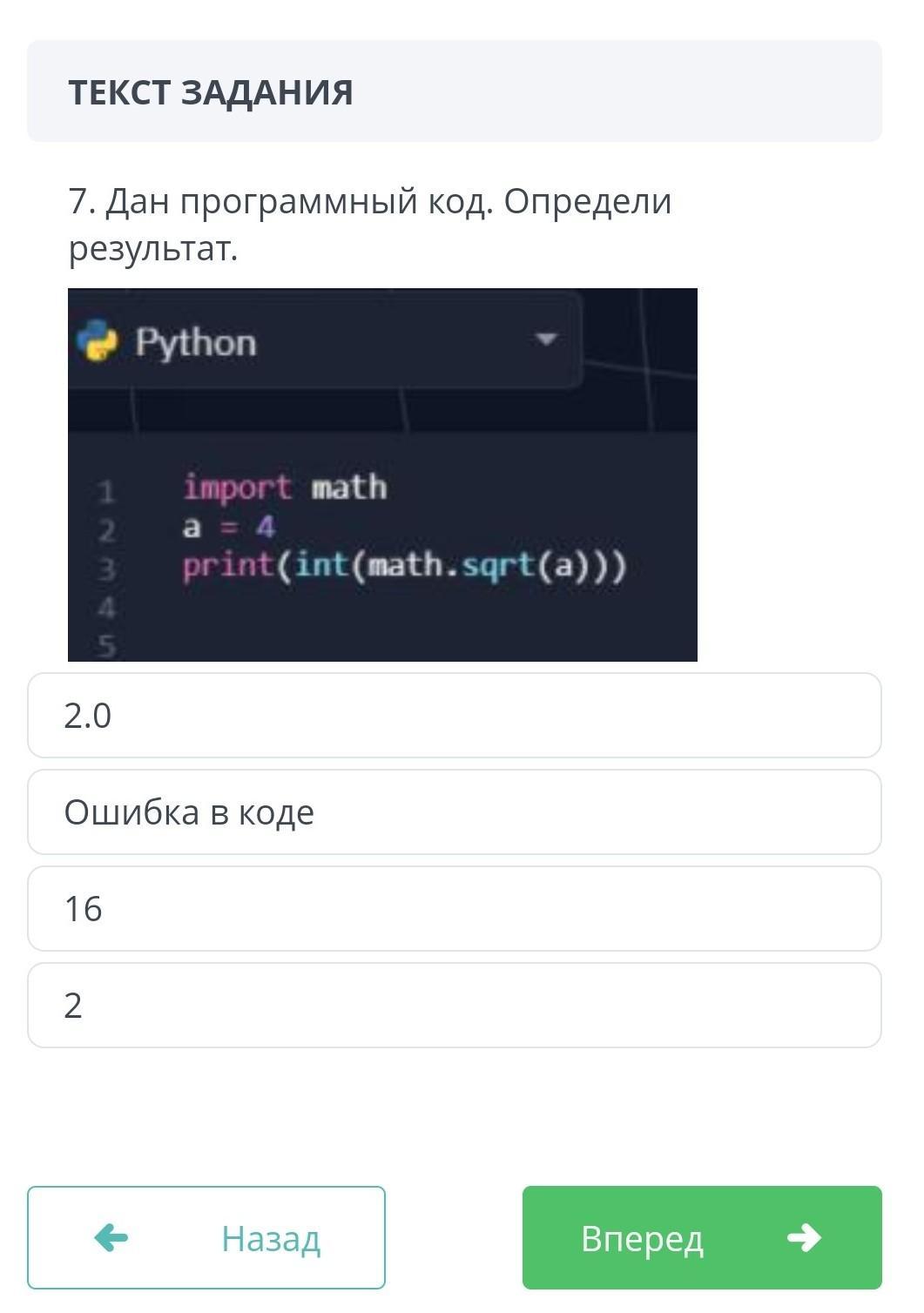Image resolution: width=924 pixels, height=1313 pixels.
Task: Select the answer option "2.0"
Action: [x=454, y=716]
